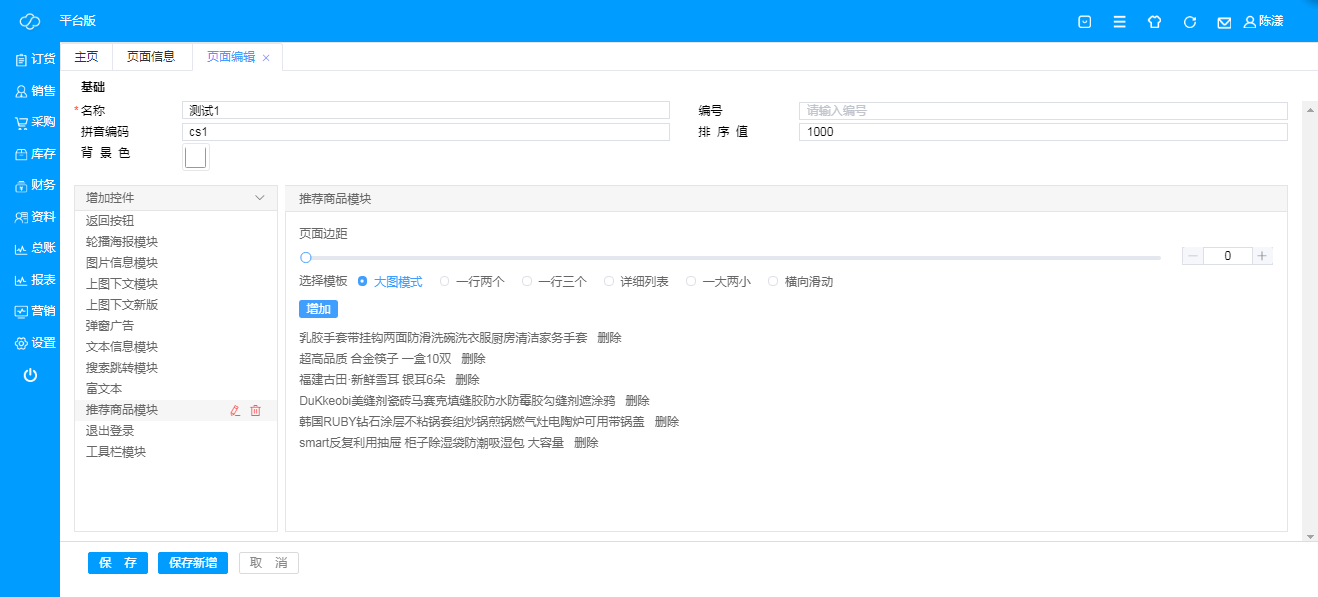The height and width of the screenshot is (597, 1318).
Task: Select the 横向滑动 radio button
Action: pos(773,282)
